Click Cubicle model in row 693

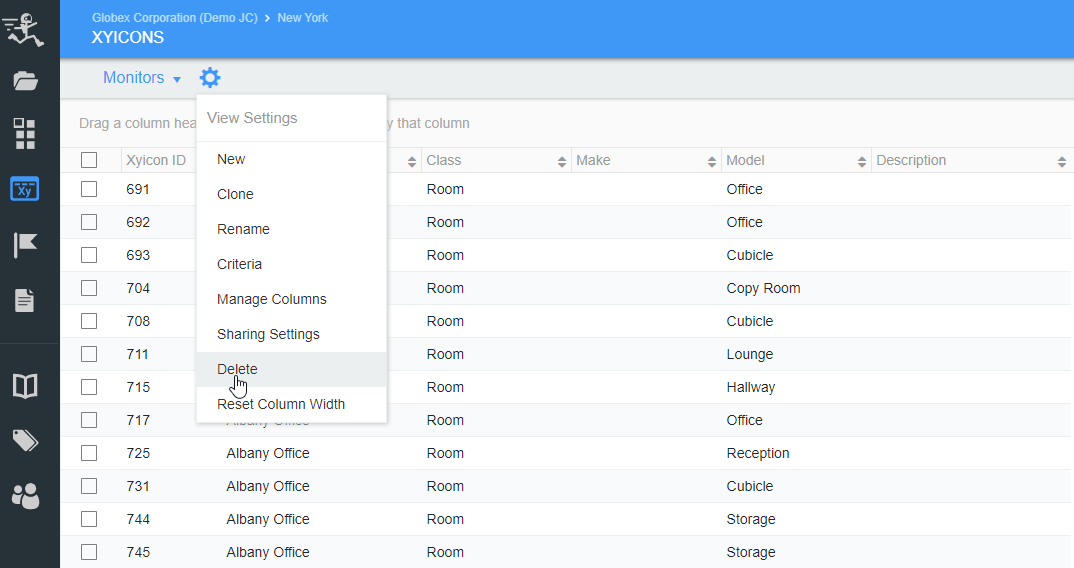pos(749,255)
